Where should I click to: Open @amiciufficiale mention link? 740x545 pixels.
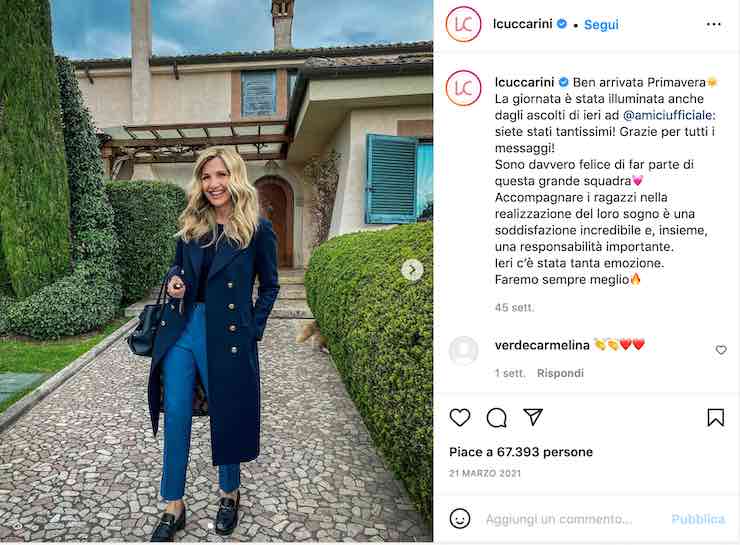pos(669,115)
